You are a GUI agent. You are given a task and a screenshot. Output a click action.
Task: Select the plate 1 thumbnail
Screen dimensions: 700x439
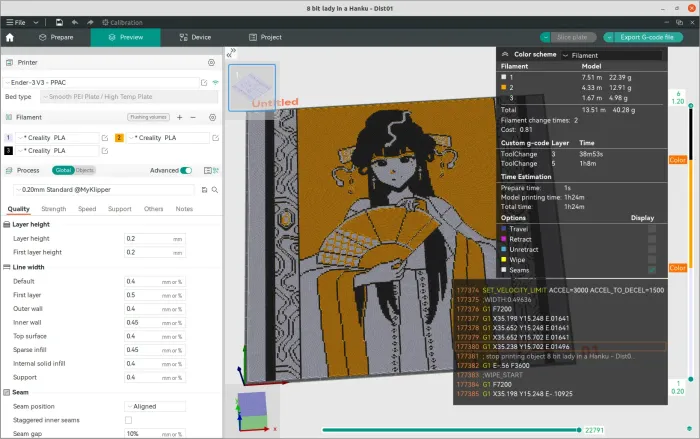[x=252, y=88]
